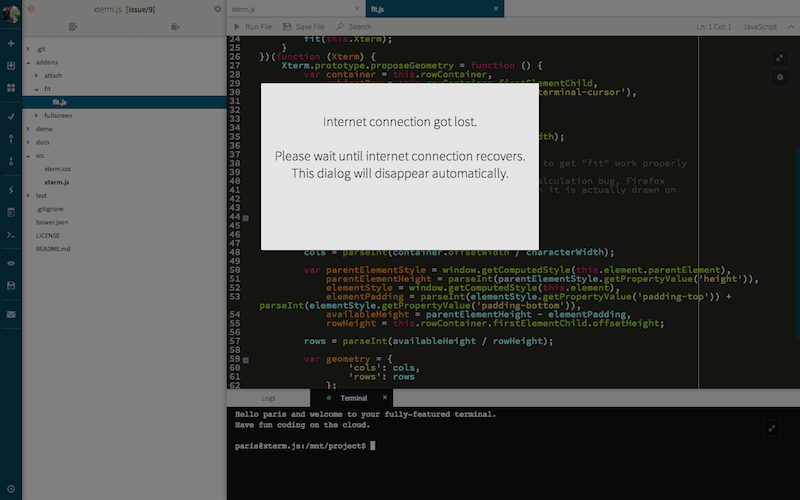Click the plus icon in left sidebar
The image size is (800, 500).
point(11,44)
